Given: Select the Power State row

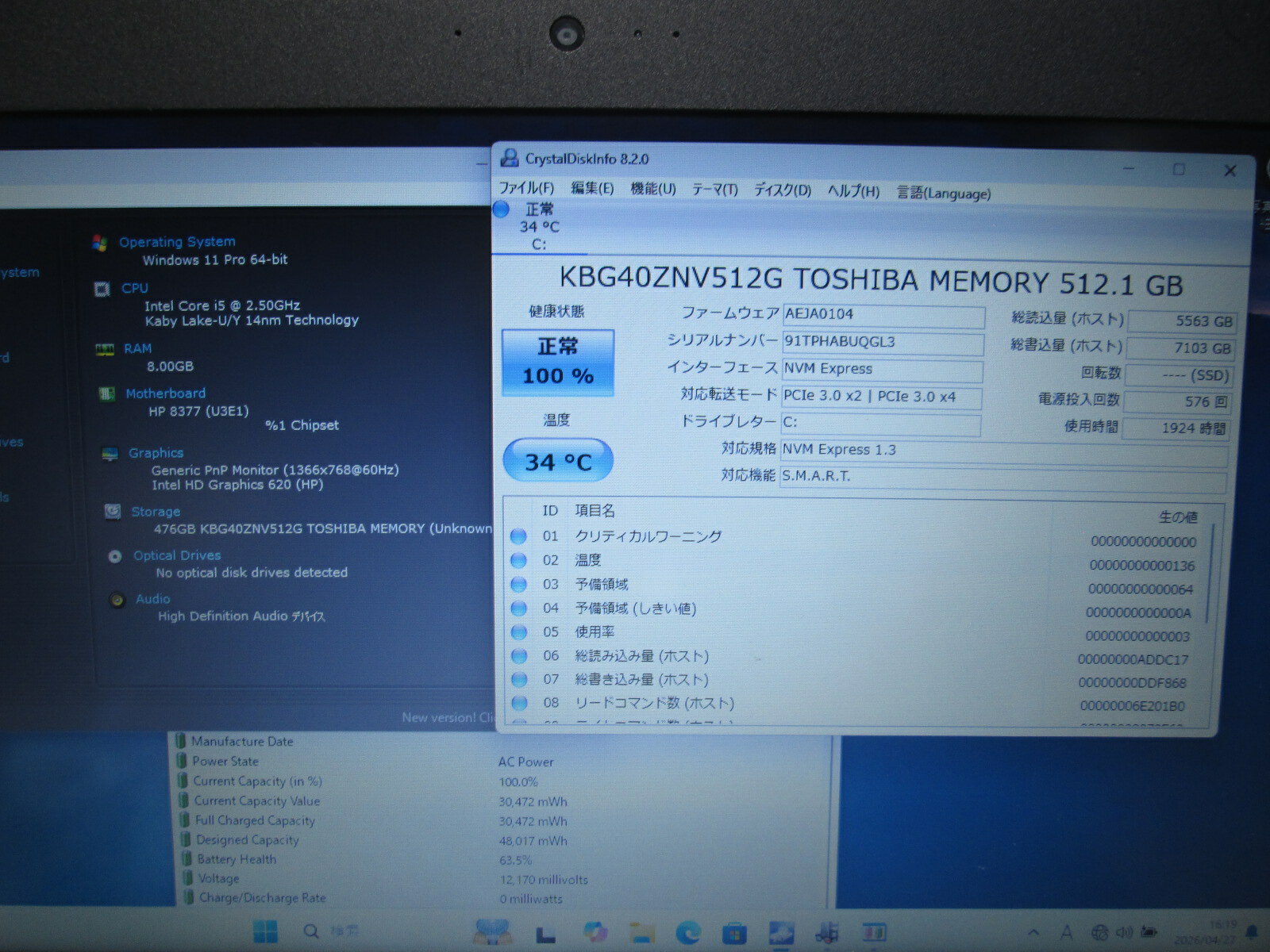Looking at the screenshot, I should [504, 762].
